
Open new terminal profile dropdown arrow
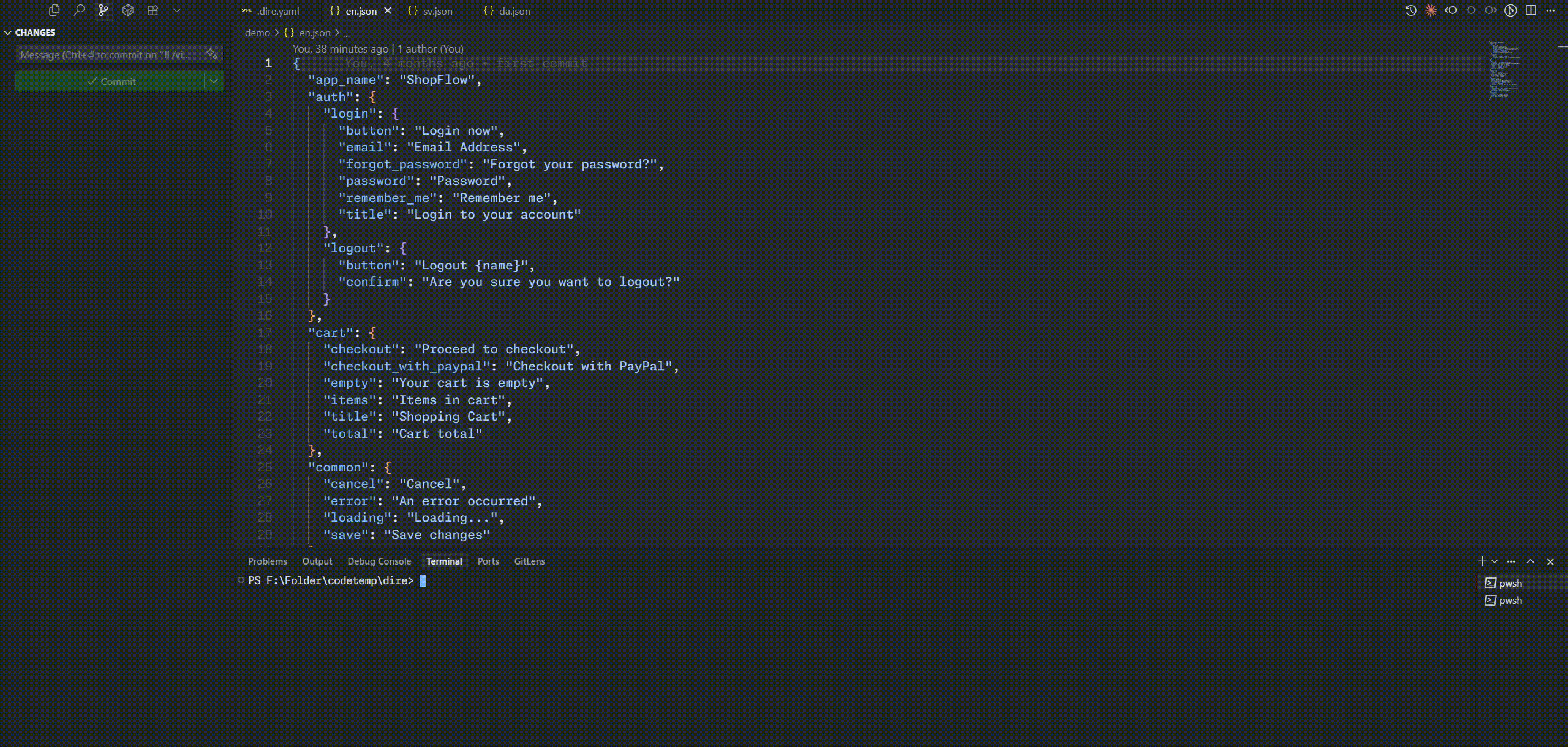1494,561
